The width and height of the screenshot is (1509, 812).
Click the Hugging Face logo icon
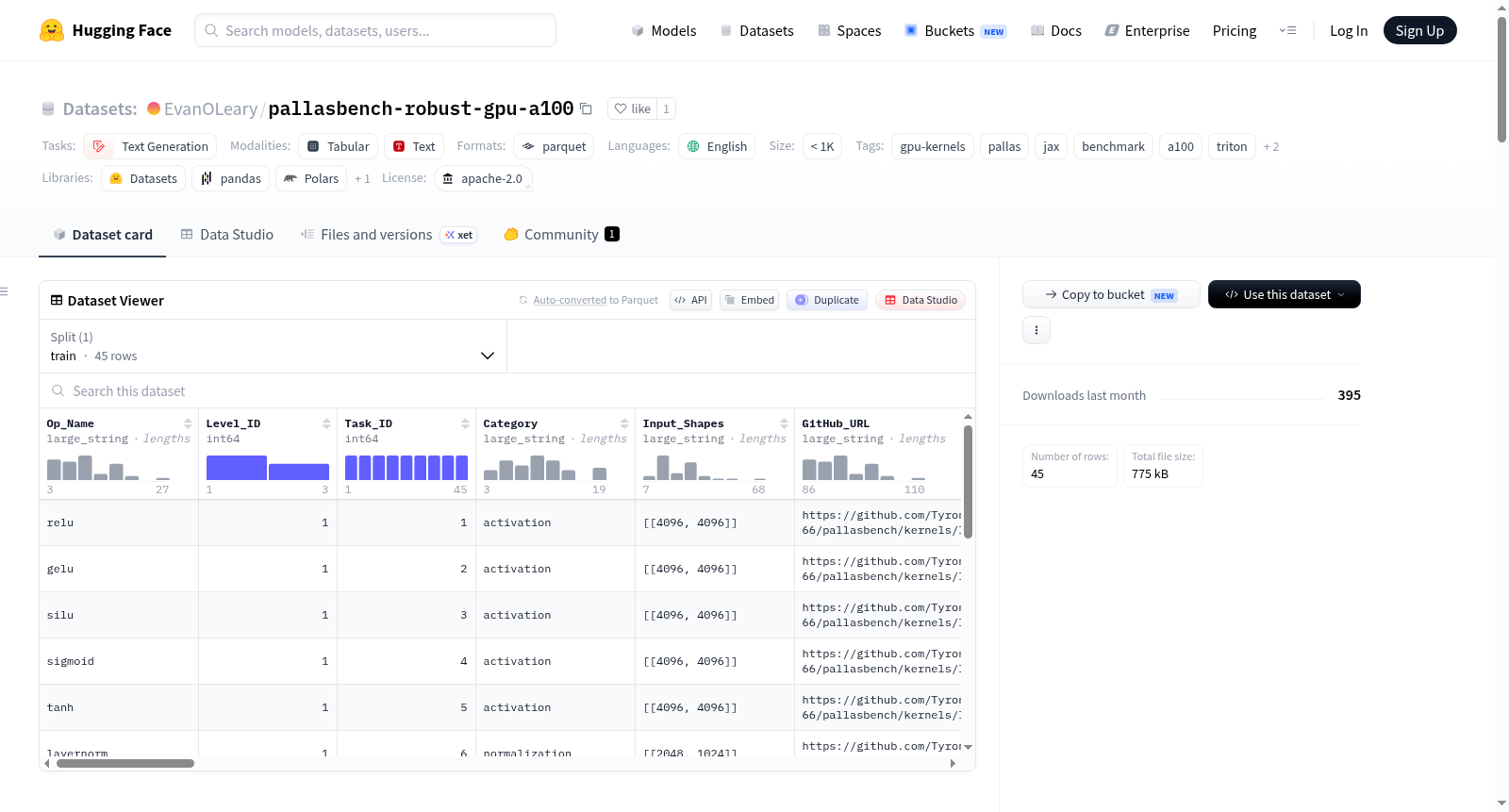[52, 30]
